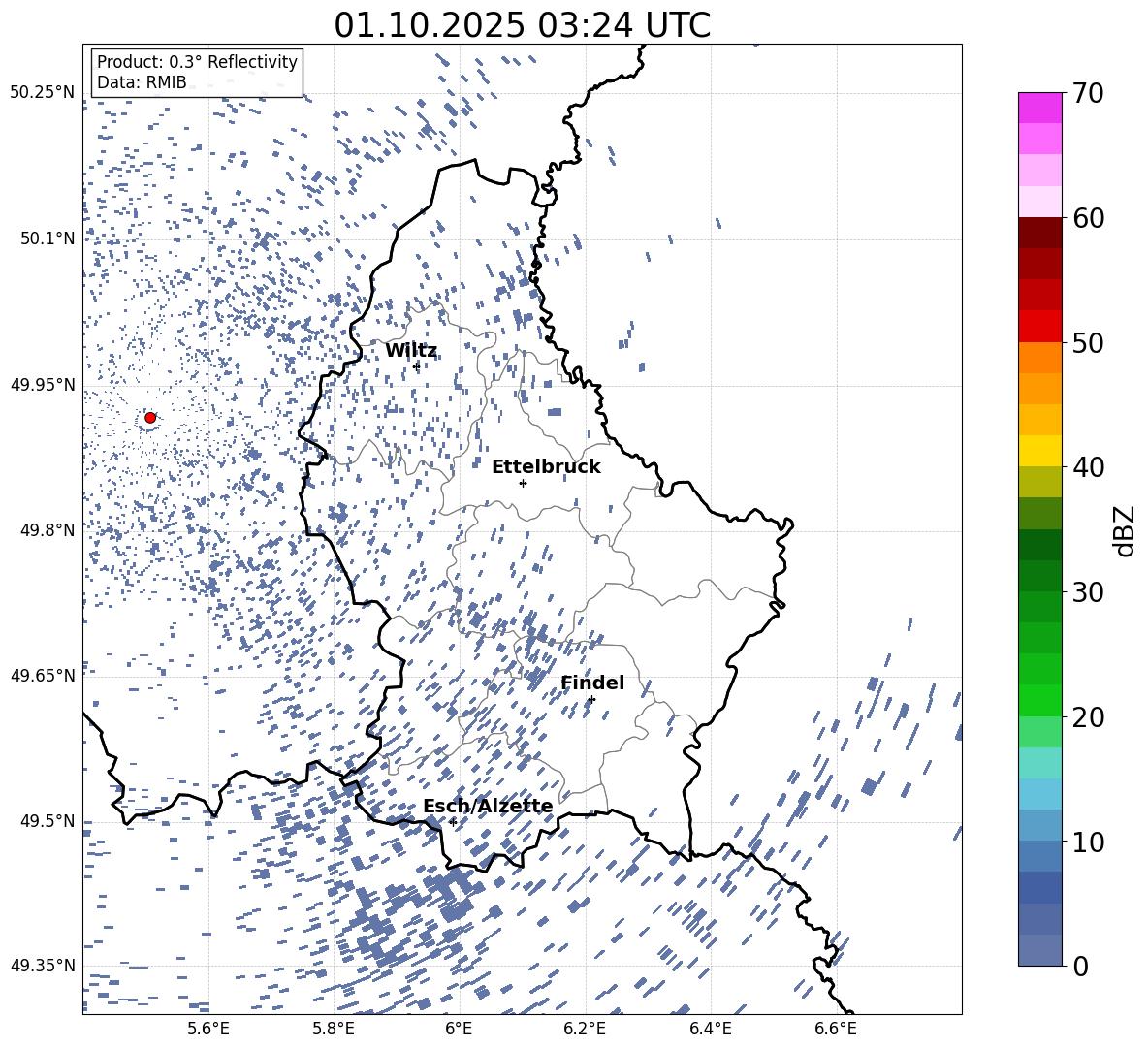The width and height of the screenshot is (1148, 1048).
Task: Click the 20 colorbar tick value
Action: point(1088,717)
